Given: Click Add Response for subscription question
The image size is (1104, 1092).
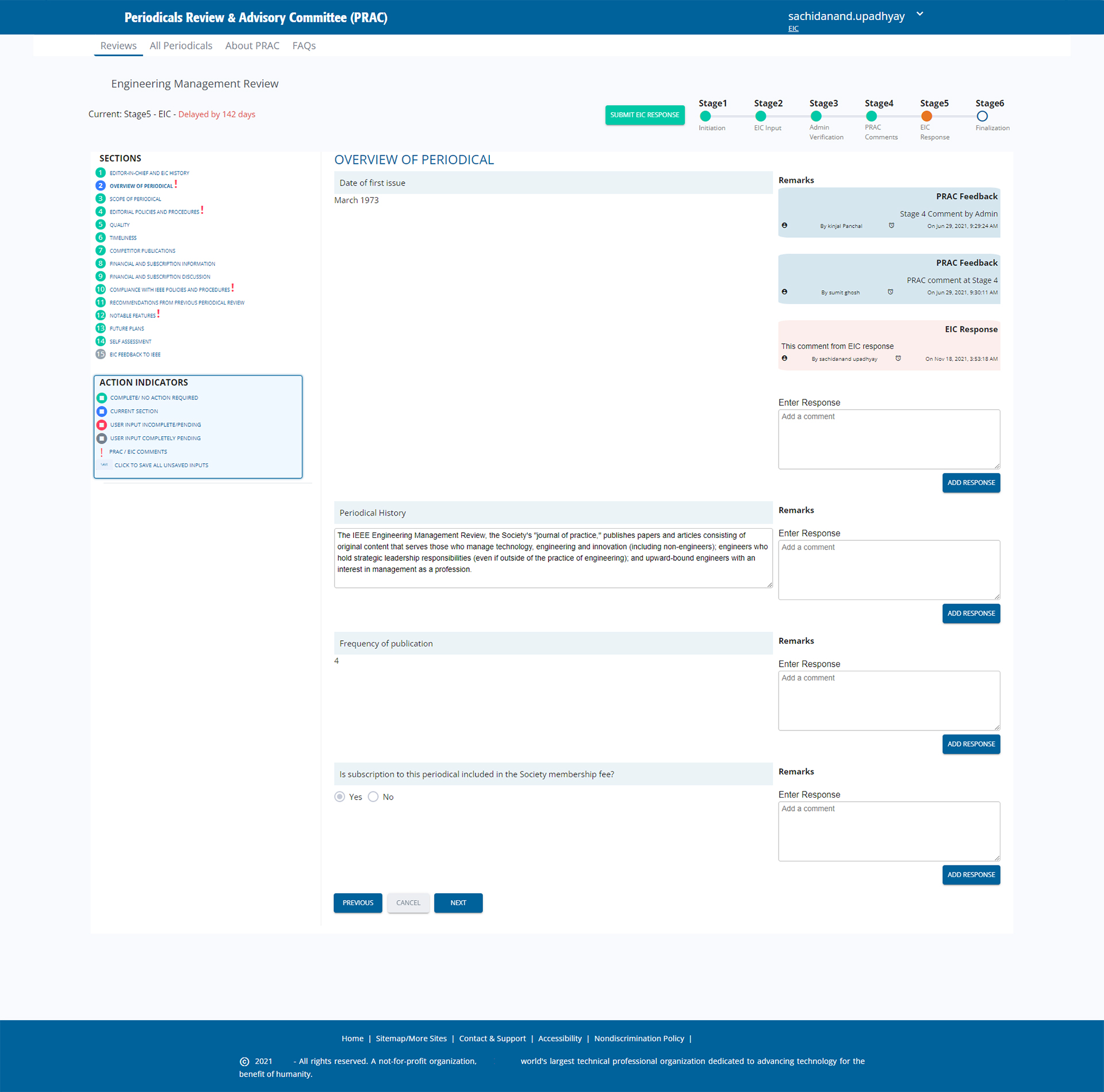Looking at the screenshot, I should pyautogui.click(x=971, y=875).
